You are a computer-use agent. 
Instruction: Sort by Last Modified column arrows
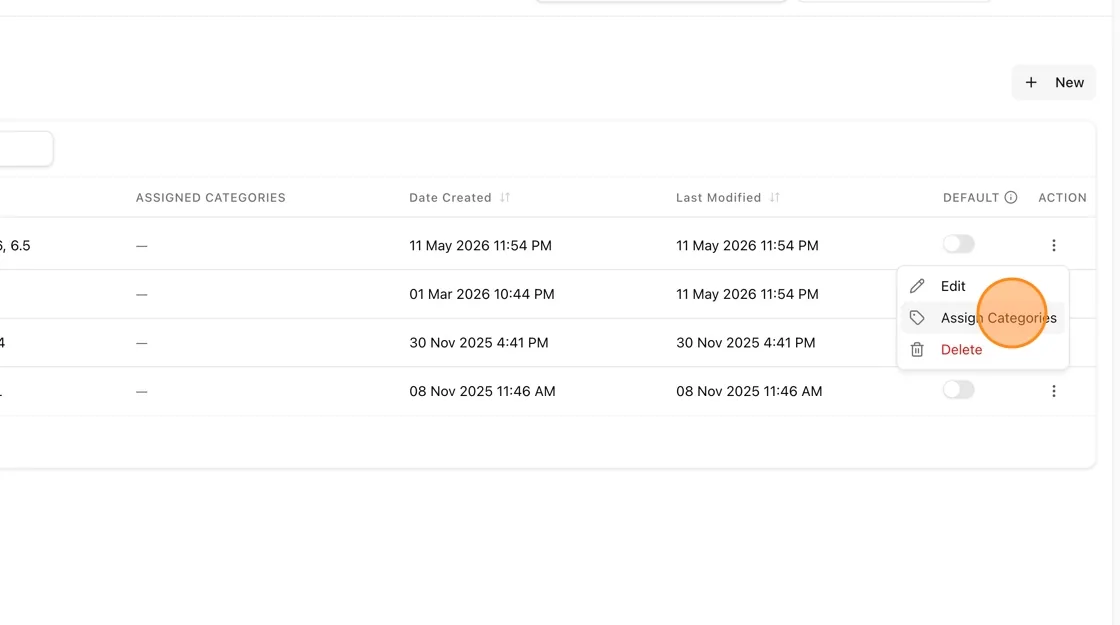point(775,198)
